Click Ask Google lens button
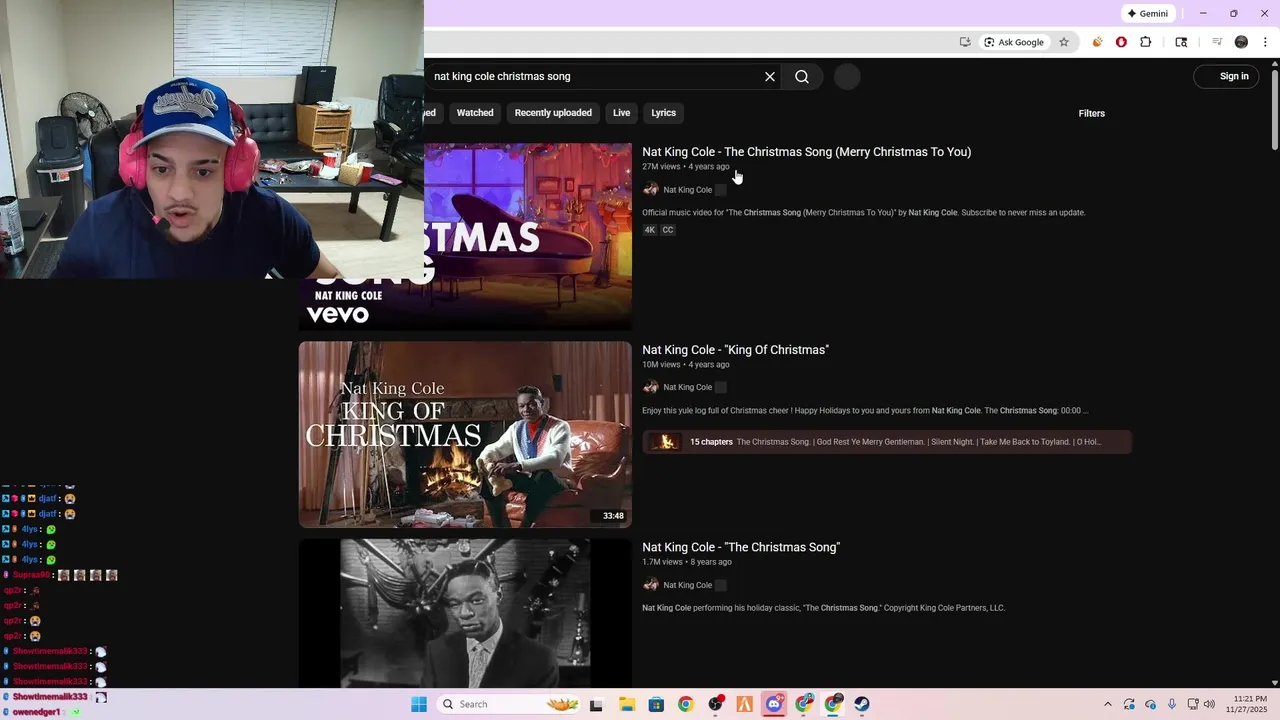 (1013, 42)
